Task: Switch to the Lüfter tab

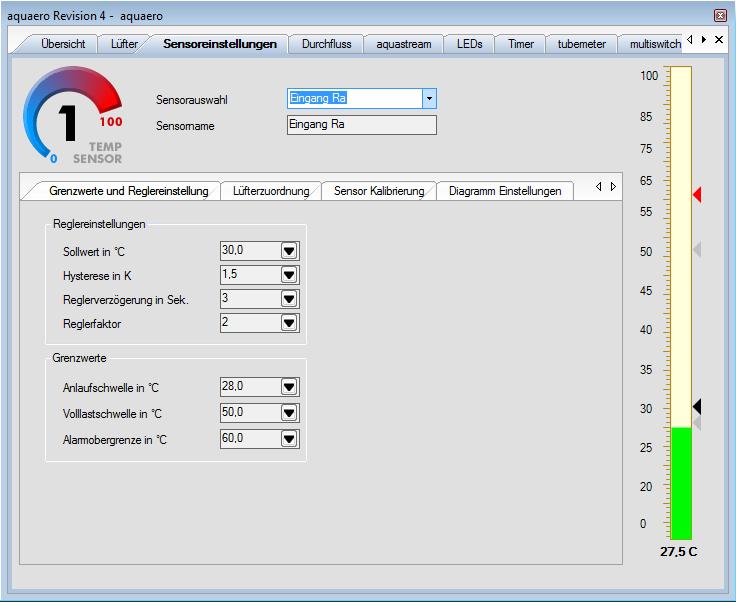Action: tap(117, 44)
